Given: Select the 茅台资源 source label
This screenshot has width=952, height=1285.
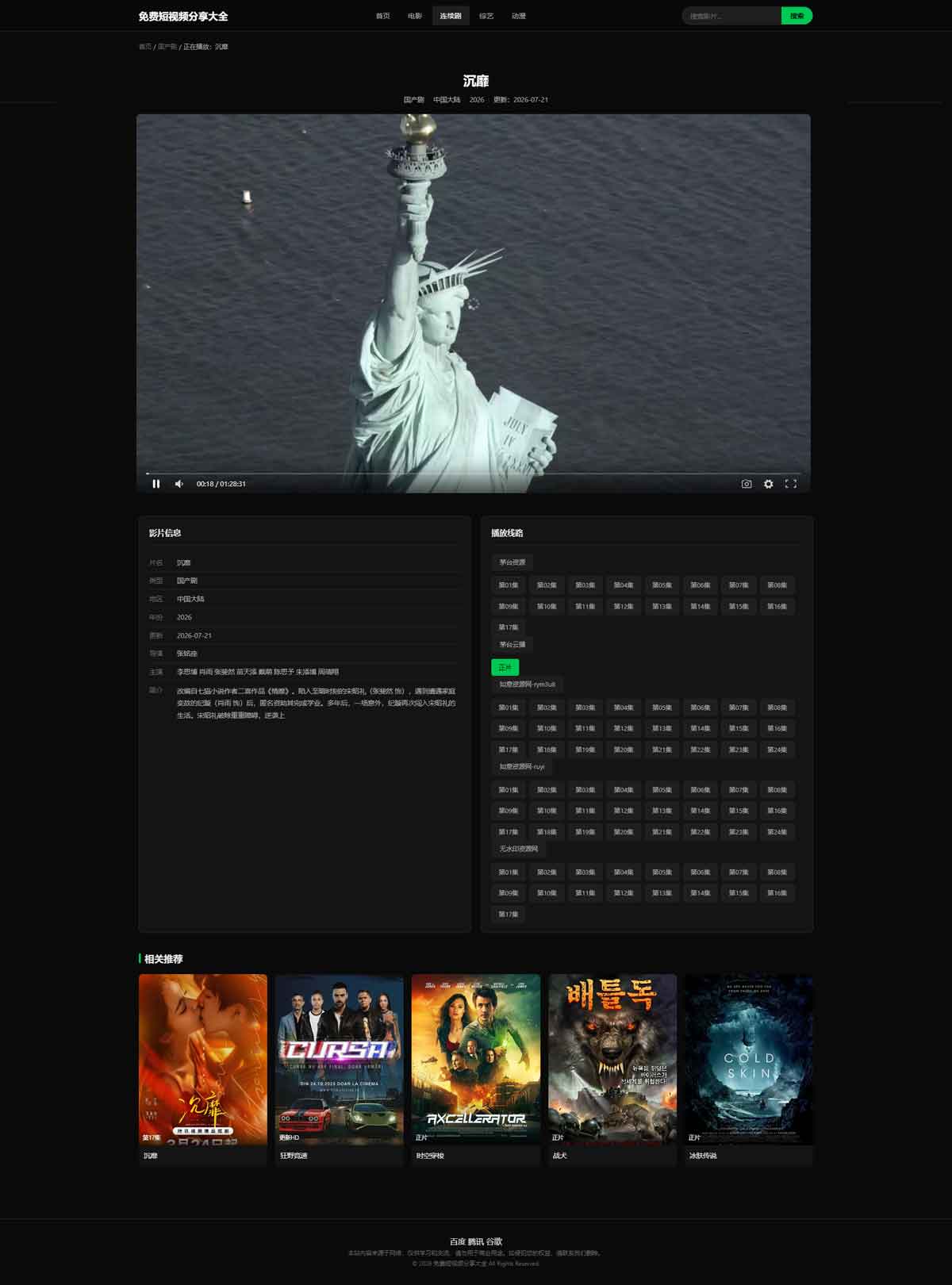Looking at the screenshot, I should (512, 562).
